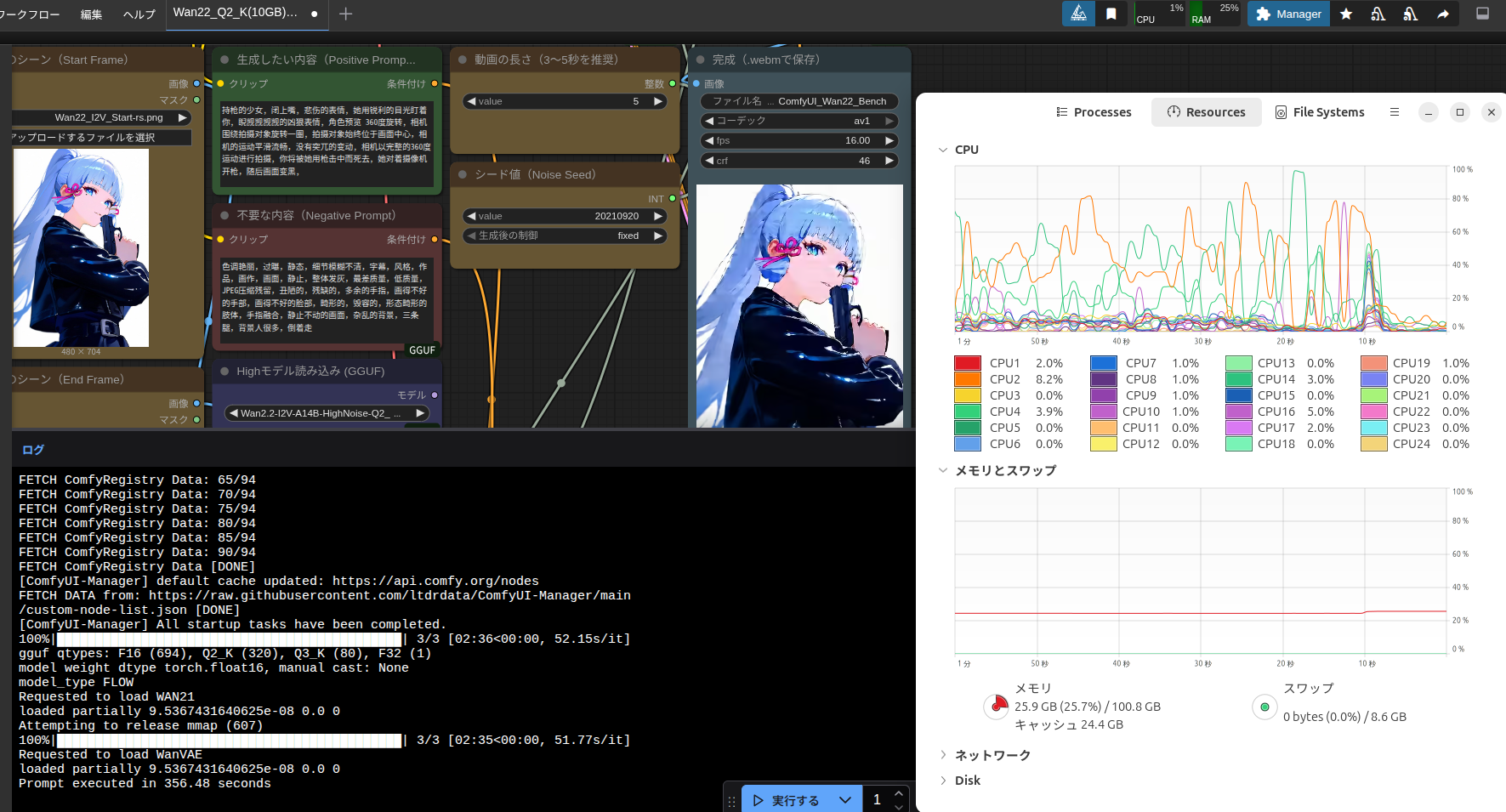Expand the ネットワーク section
1506x812 pixels.
(943, 755)
